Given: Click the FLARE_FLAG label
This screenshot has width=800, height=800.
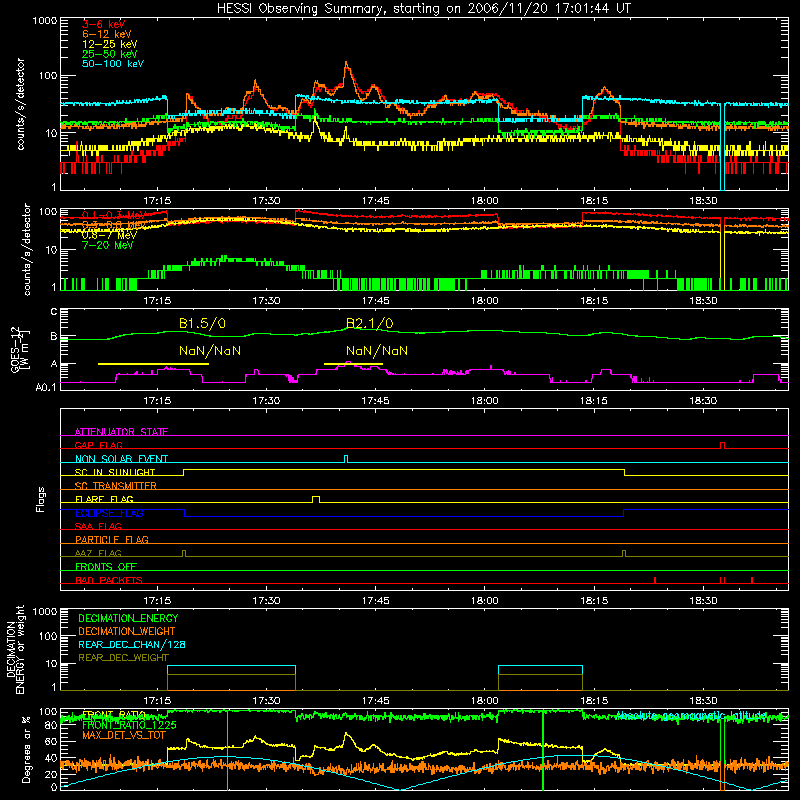Looking at the screenshot, I should tap(104, 499).
